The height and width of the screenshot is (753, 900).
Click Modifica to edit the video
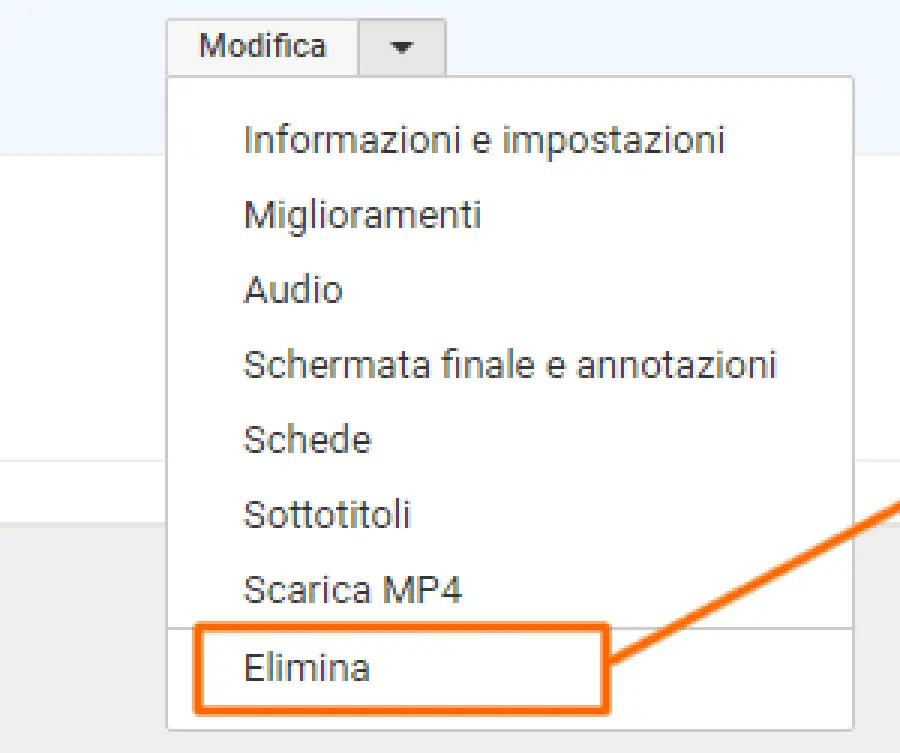263,46
